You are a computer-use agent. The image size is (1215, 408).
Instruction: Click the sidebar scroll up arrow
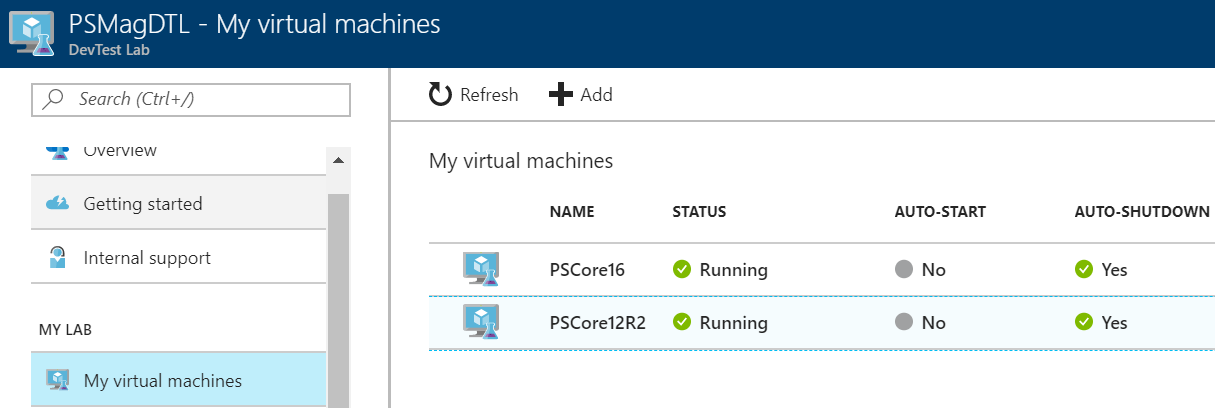click(x=337, y=160)
